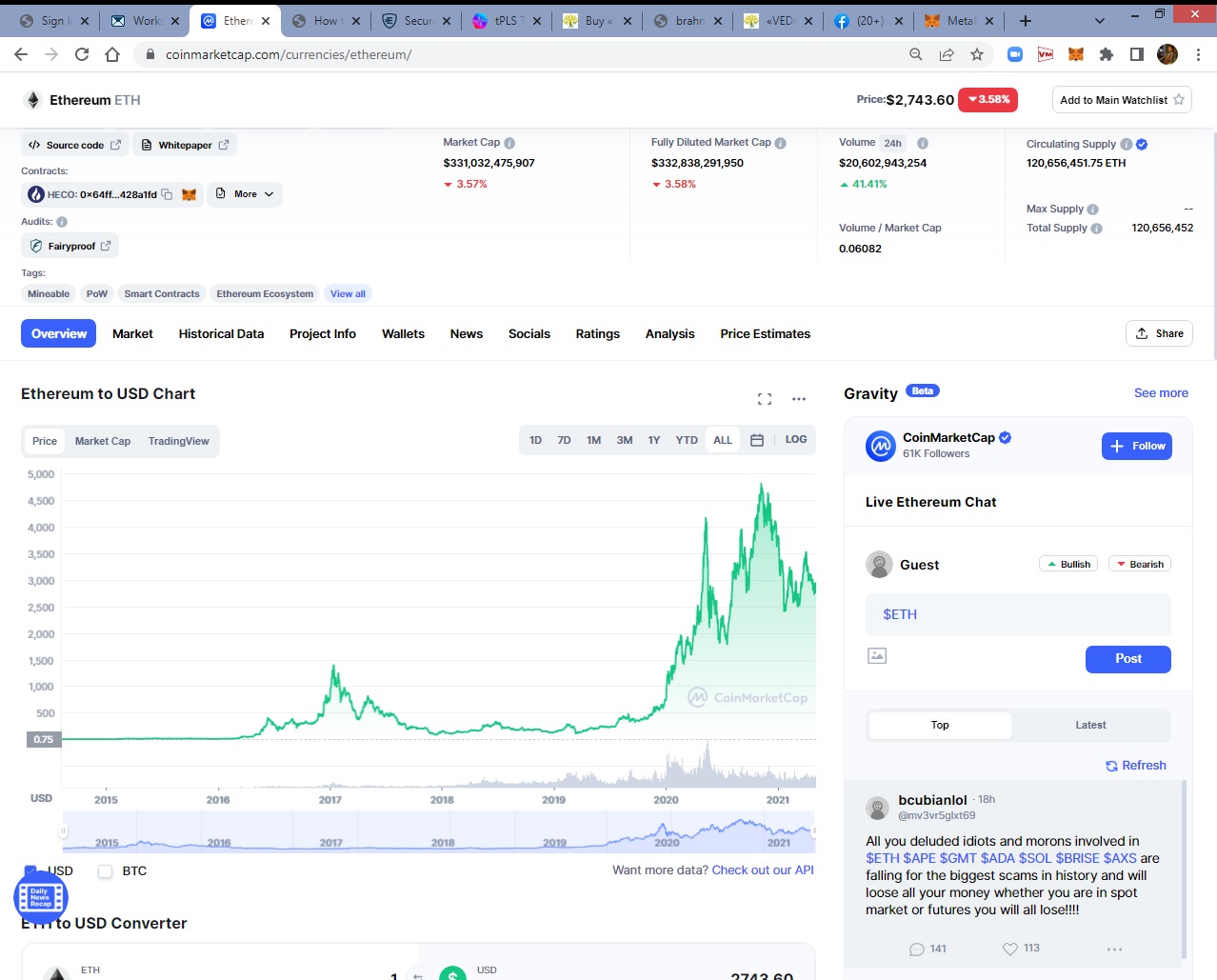Open comments on bcubianlol post
This screenshot has width=1217, height=980.
(917, 949)
